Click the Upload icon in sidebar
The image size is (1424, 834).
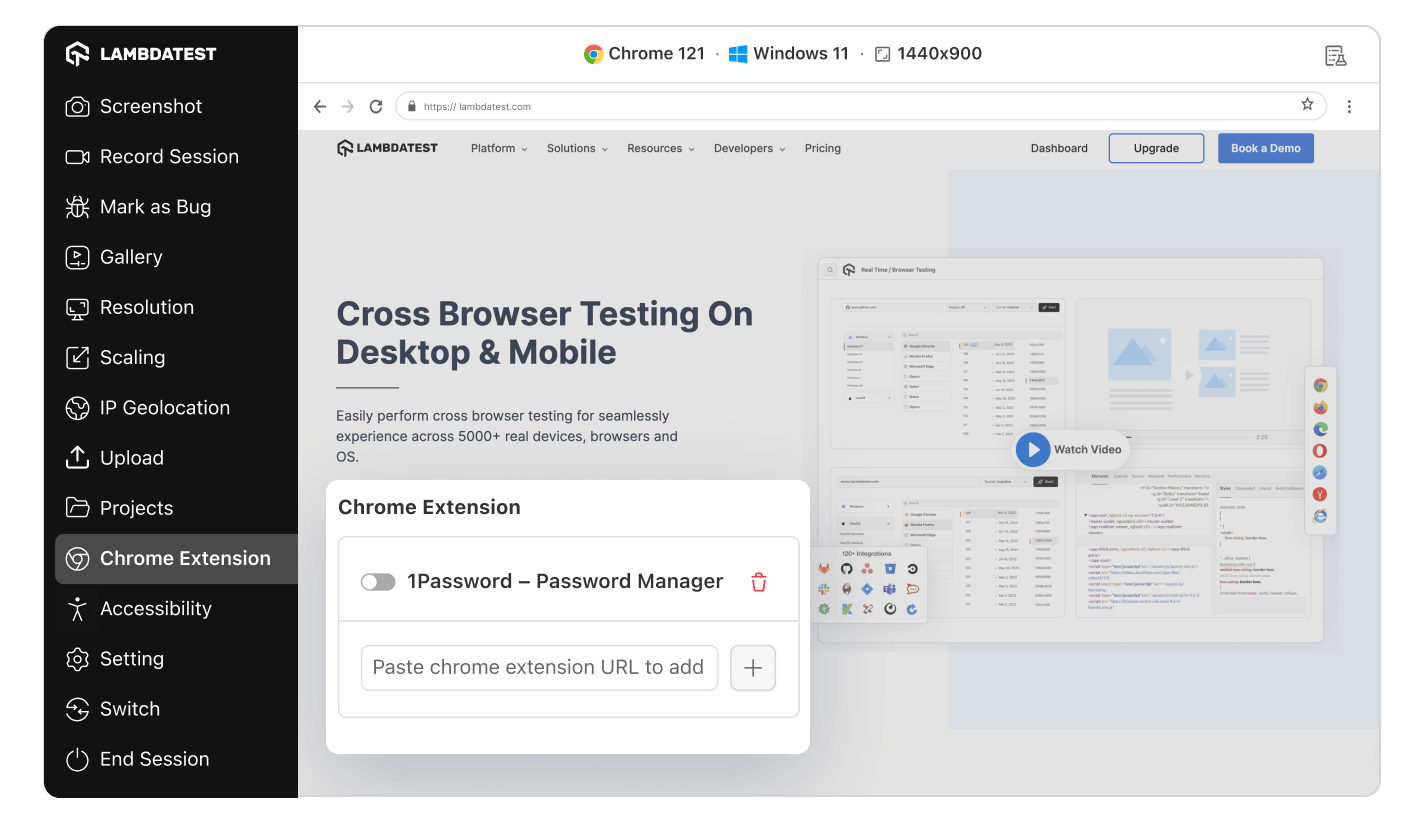coord(77,458)
